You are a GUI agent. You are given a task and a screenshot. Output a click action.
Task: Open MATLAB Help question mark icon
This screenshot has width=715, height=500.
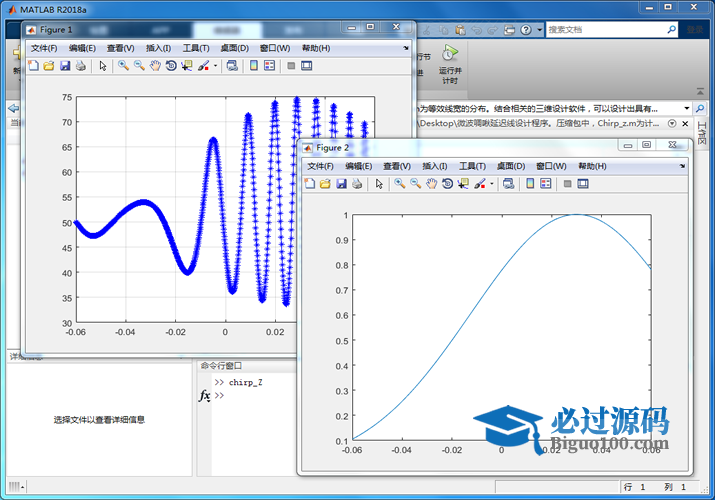click(526, 30)
